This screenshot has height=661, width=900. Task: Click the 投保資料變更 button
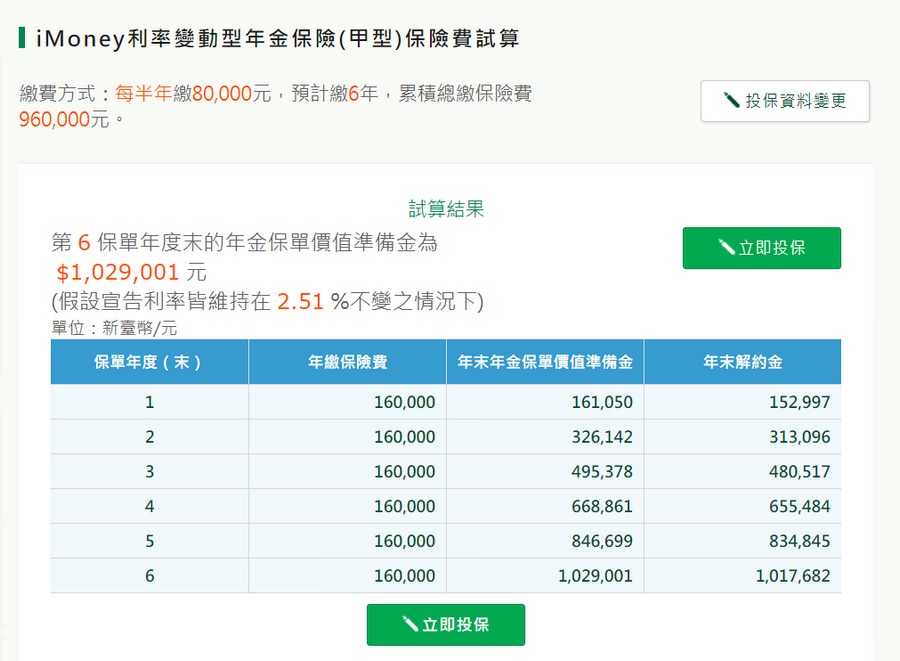pos(785,101)
